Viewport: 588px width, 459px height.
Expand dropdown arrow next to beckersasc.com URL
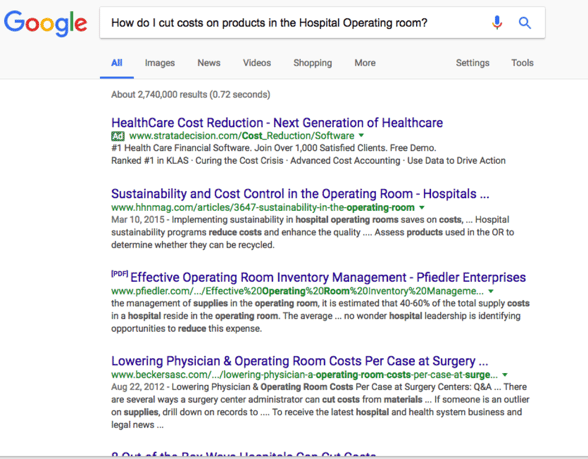505,375
